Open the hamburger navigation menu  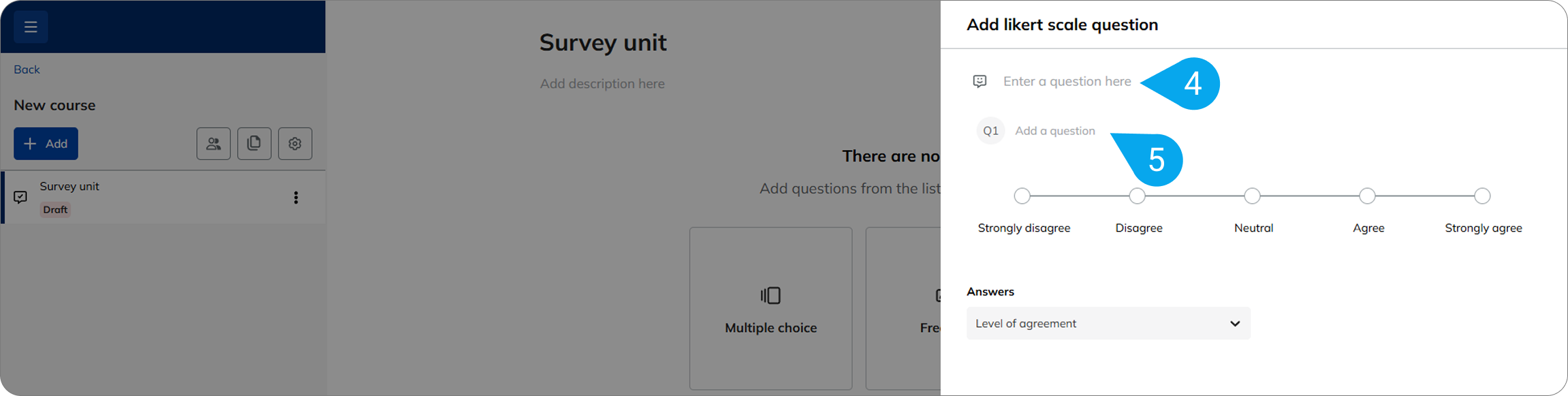31,27
